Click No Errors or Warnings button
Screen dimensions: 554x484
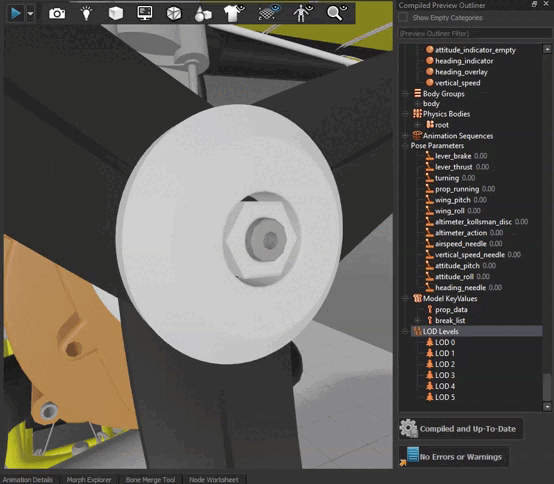[x=454, y=456]
